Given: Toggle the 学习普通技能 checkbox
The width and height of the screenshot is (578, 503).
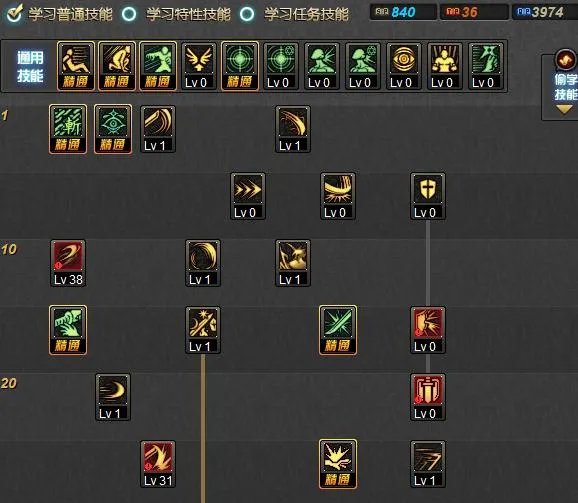Looking at the screenshot, I should click(15, 13).
